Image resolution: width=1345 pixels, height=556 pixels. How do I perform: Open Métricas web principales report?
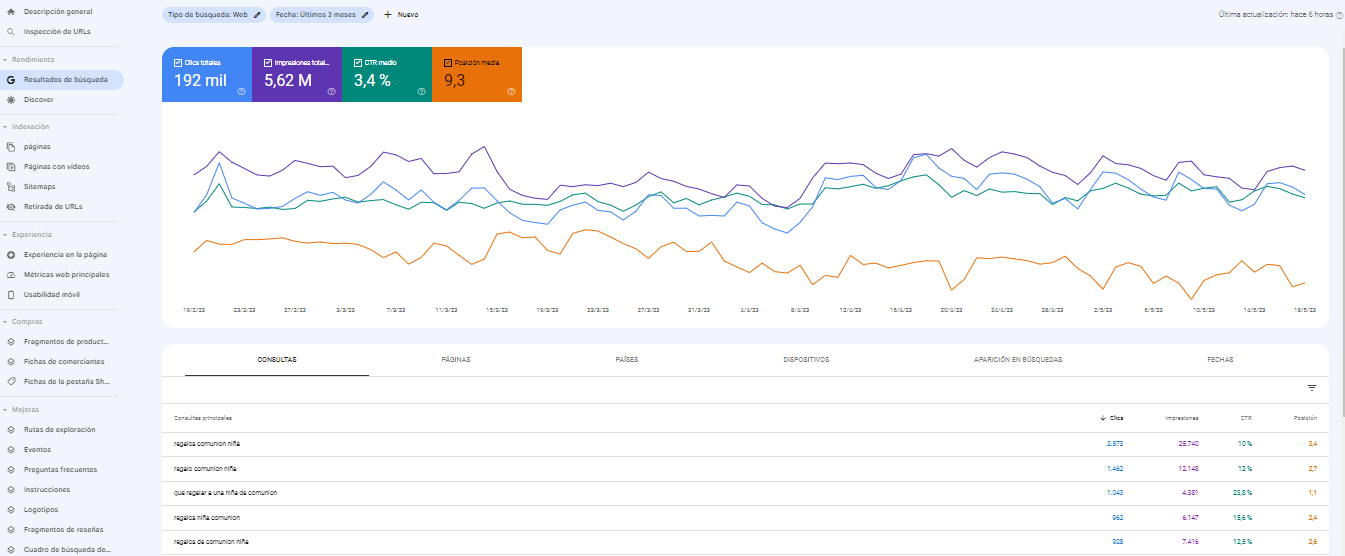[66, 275]
